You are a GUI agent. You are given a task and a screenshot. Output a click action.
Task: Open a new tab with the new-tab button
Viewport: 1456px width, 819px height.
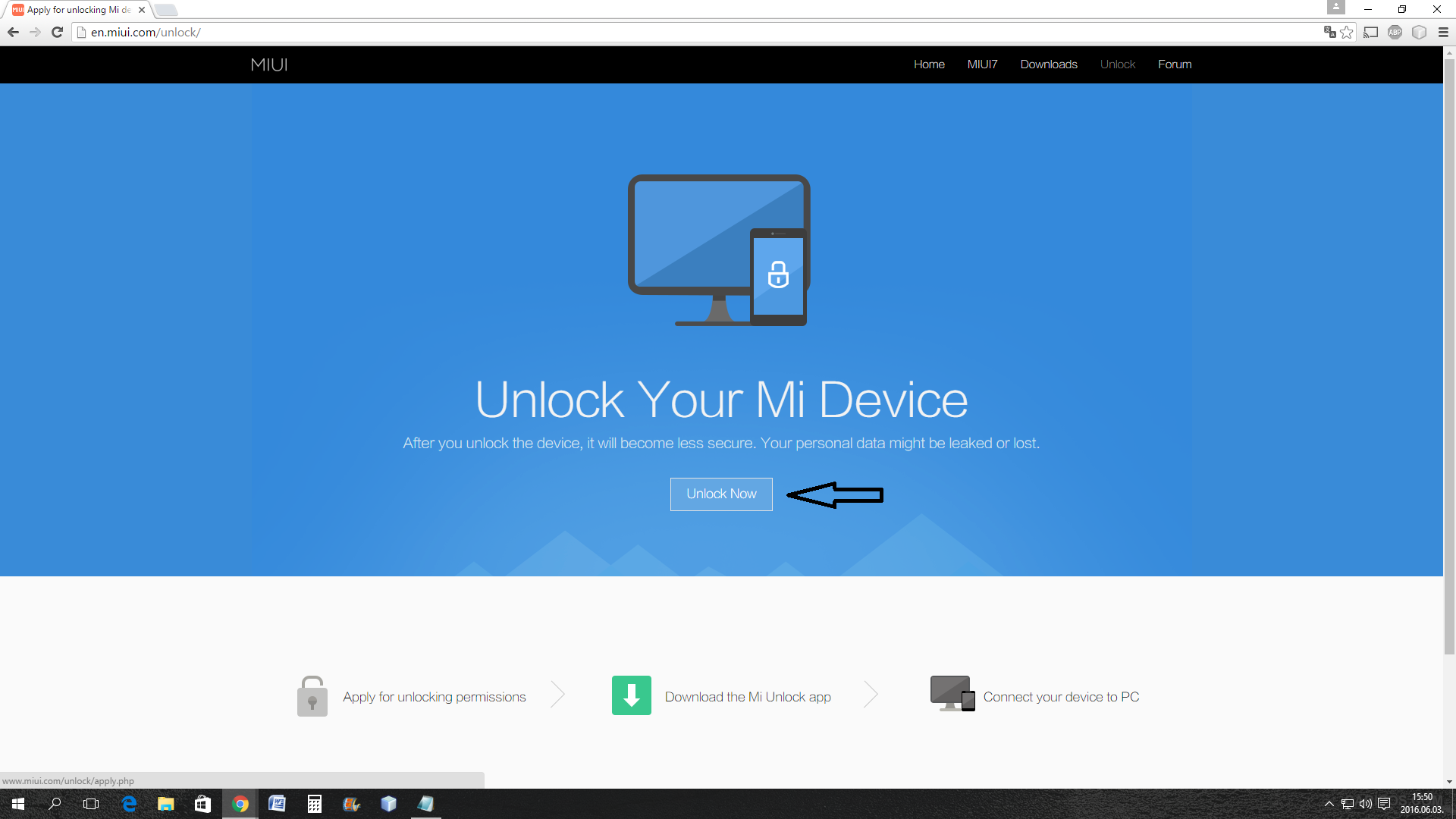[x=166, y=10]
